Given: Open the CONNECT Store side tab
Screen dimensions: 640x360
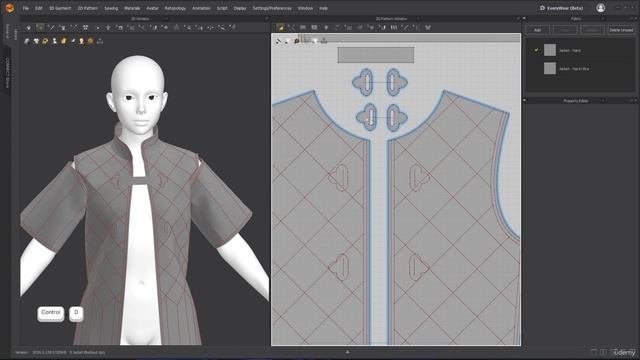Looking at the screenshot, I should pos(7,72).
